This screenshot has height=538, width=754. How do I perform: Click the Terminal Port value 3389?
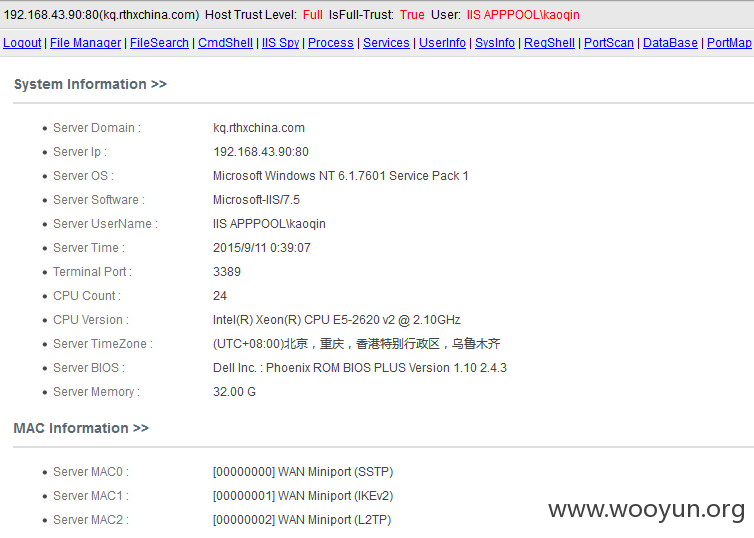point(226,272)
